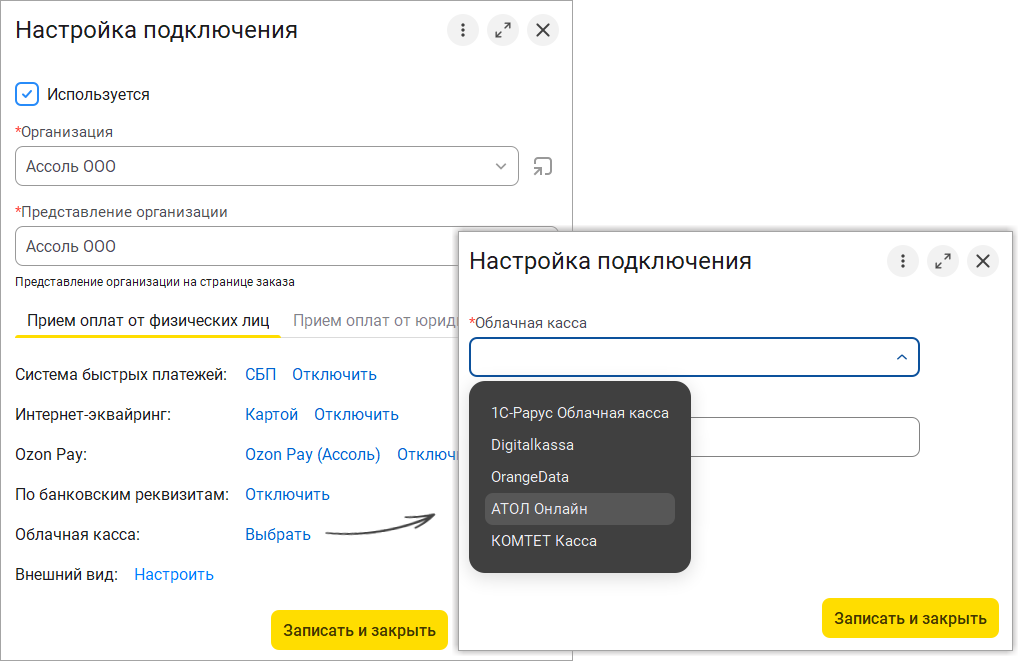The height and width of the screenshot is (661, 1019).
Task: Click Отключить for По банковским реквизитам
Action: 287,495
